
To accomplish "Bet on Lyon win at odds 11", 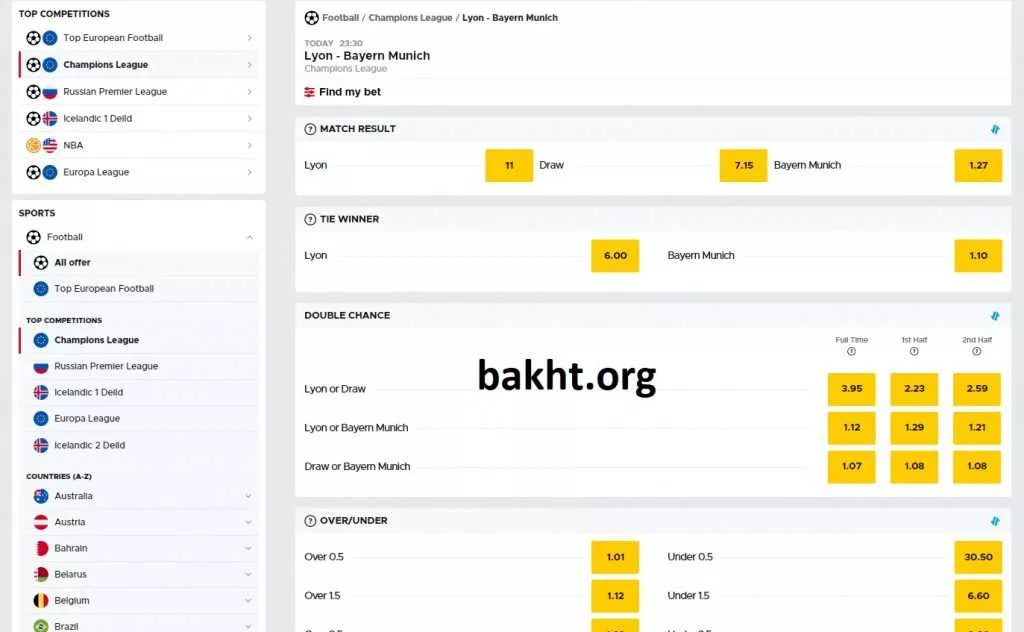I will pos(509,166).
